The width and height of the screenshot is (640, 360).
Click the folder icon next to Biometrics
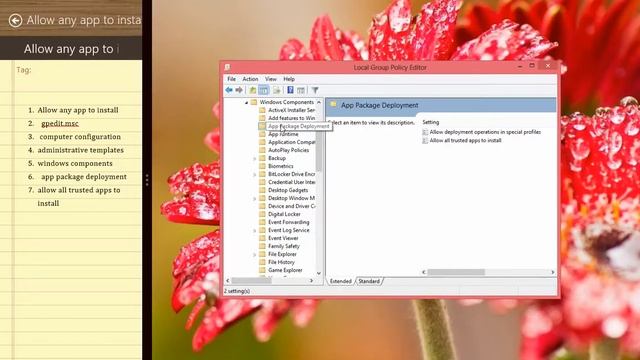click(x=262, y=166)
